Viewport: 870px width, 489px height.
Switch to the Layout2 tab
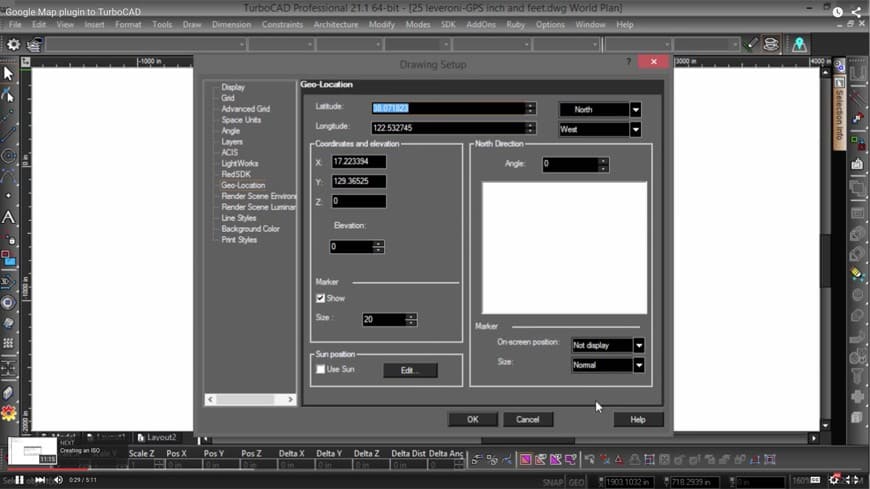[x=157, y=437]
